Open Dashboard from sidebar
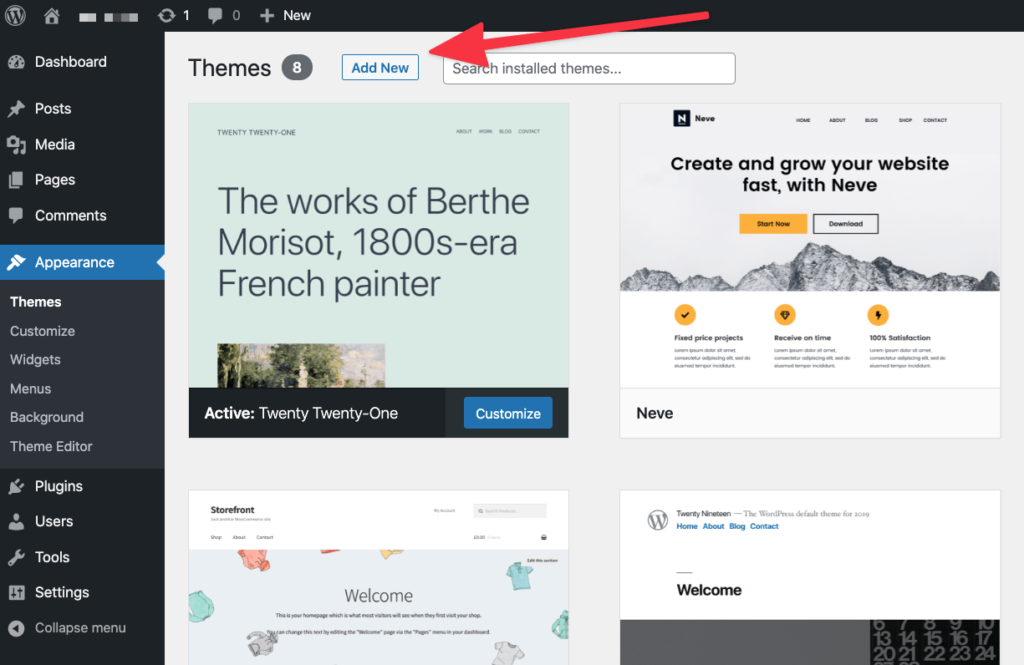This screenshot has width=1024, height=665. [x=71, y=62]
